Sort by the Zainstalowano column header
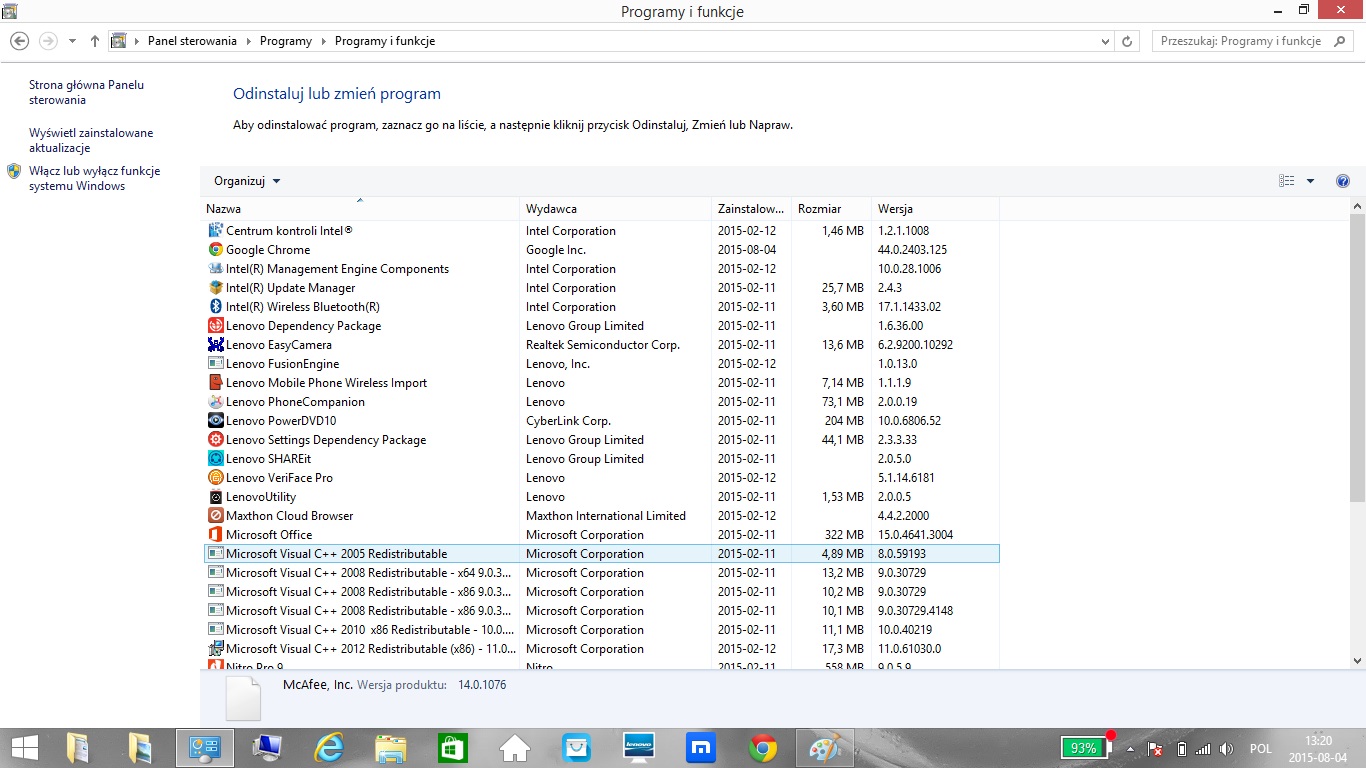 coord(751,209)
